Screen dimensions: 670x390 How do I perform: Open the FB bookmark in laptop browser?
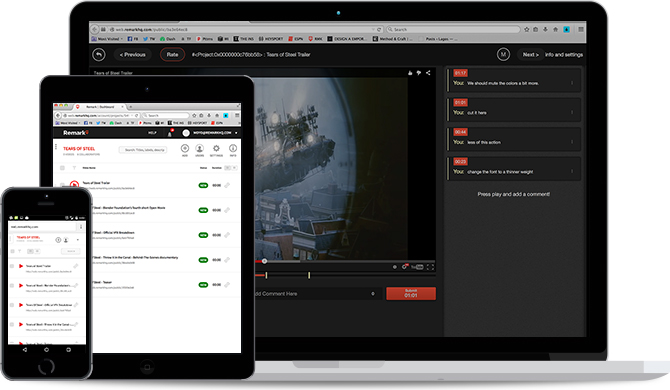pos(133,39)
